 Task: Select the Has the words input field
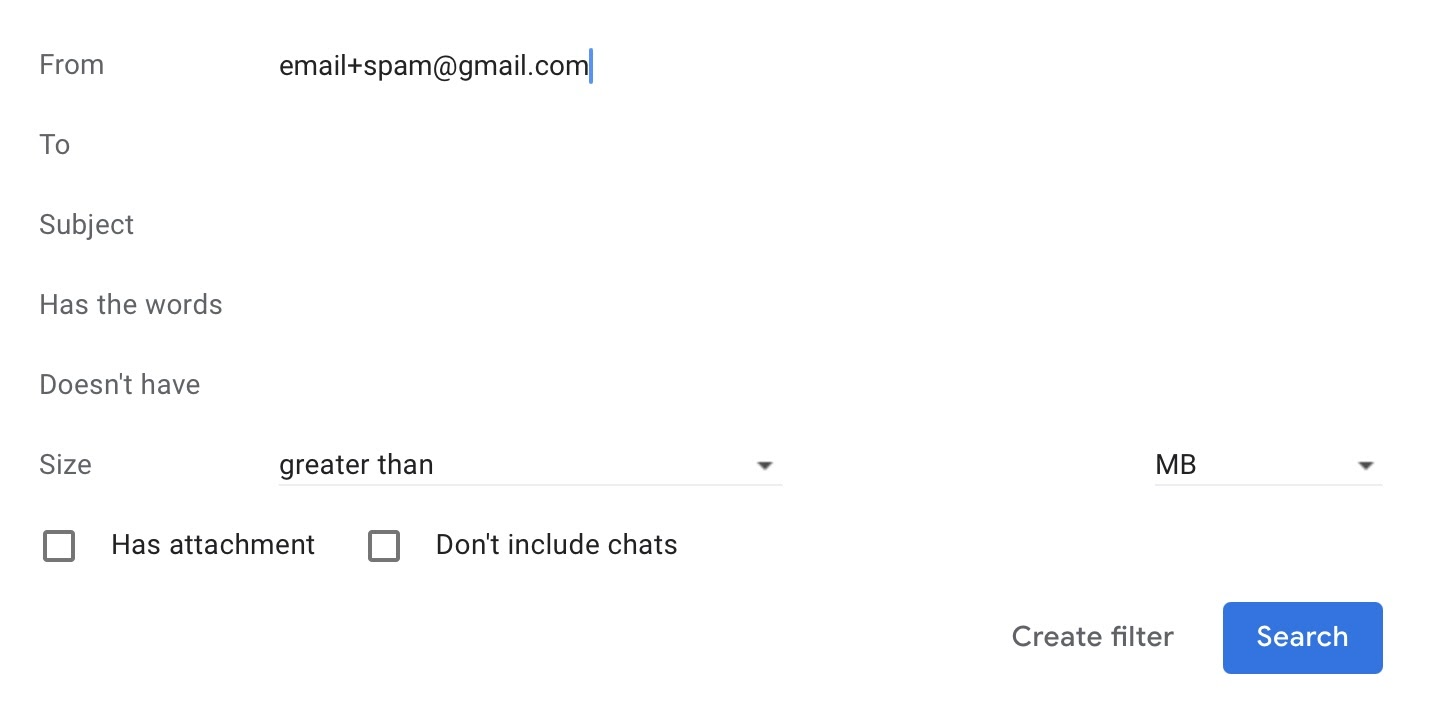coord(830,306)
